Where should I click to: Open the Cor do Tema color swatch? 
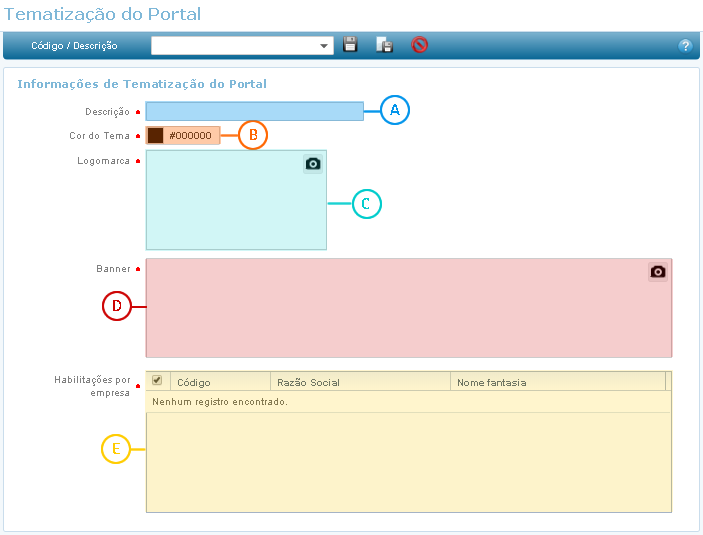click(x=156, y=135)
